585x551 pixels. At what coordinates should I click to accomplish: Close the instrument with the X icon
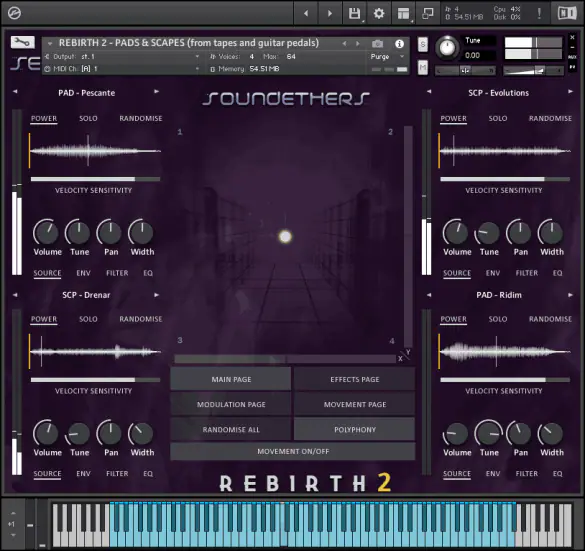(572, 37)
